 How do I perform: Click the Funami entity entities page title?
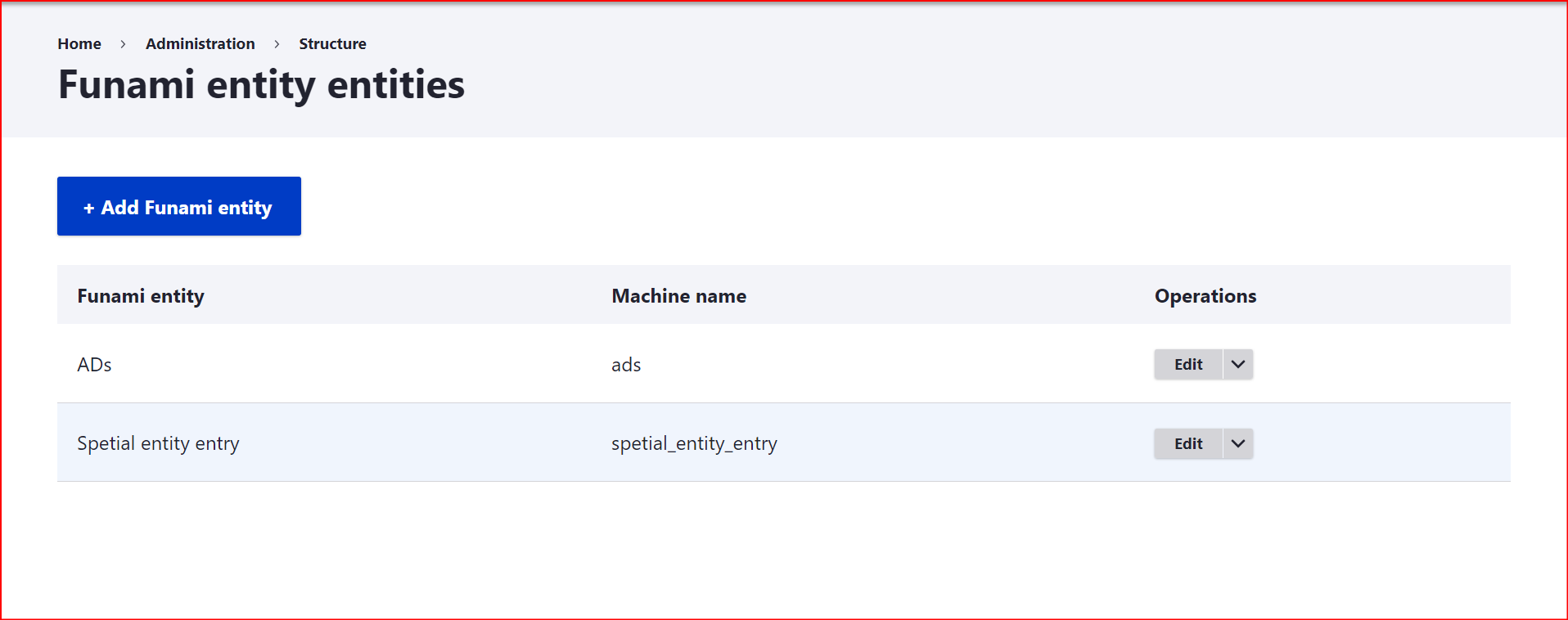click(x=261, y=85)
